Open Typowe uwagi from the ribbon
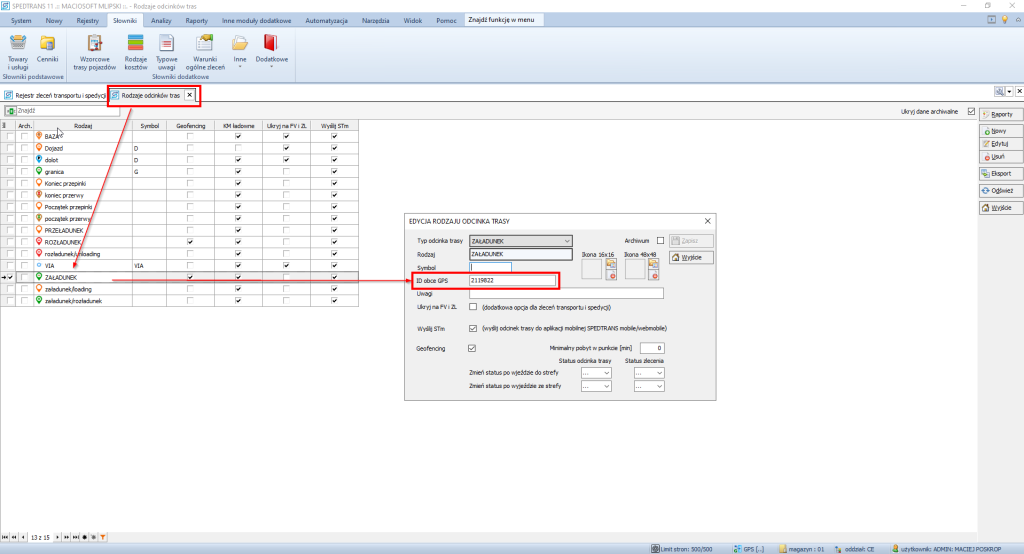The image size is (1024, 554). pyautogui.click(x=167, y=49)
